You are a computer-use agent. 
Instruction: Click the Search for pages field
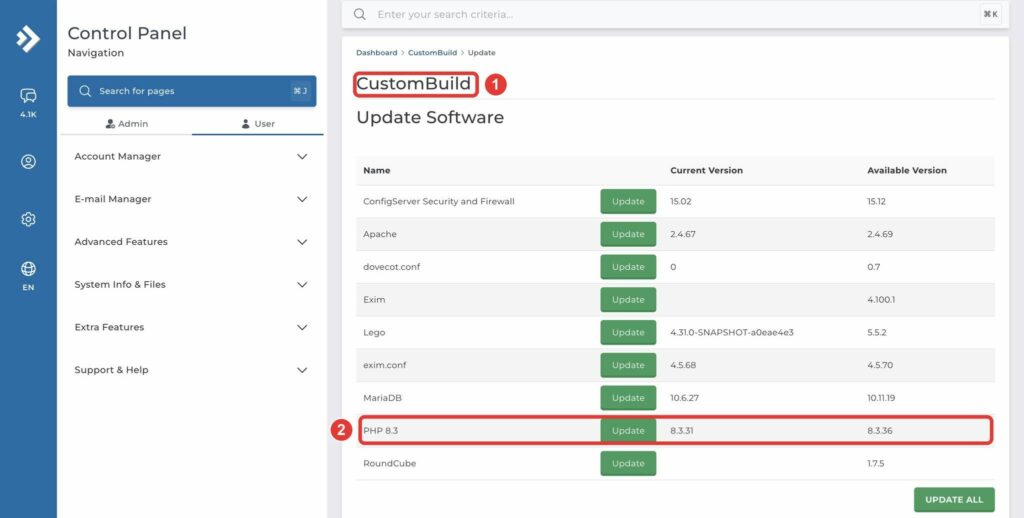(x=192, y=91)
